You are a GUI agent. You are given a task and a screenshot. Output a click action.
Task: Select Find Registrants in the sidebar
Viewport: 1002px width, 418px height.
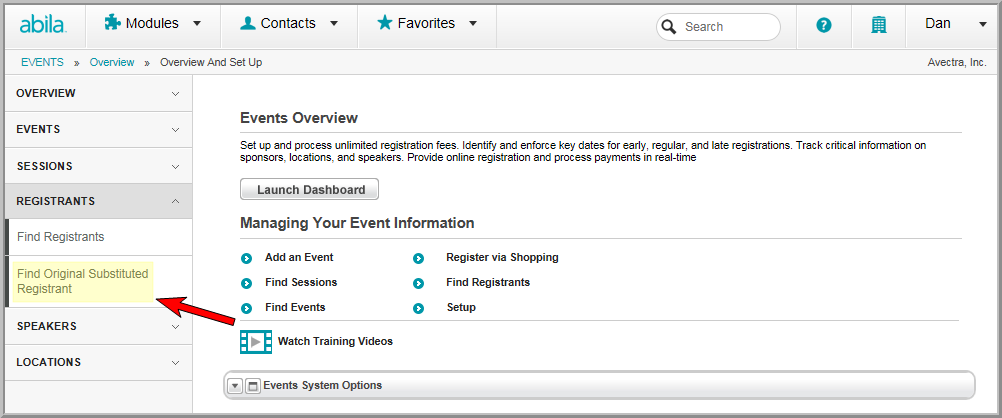click(61, 237)
